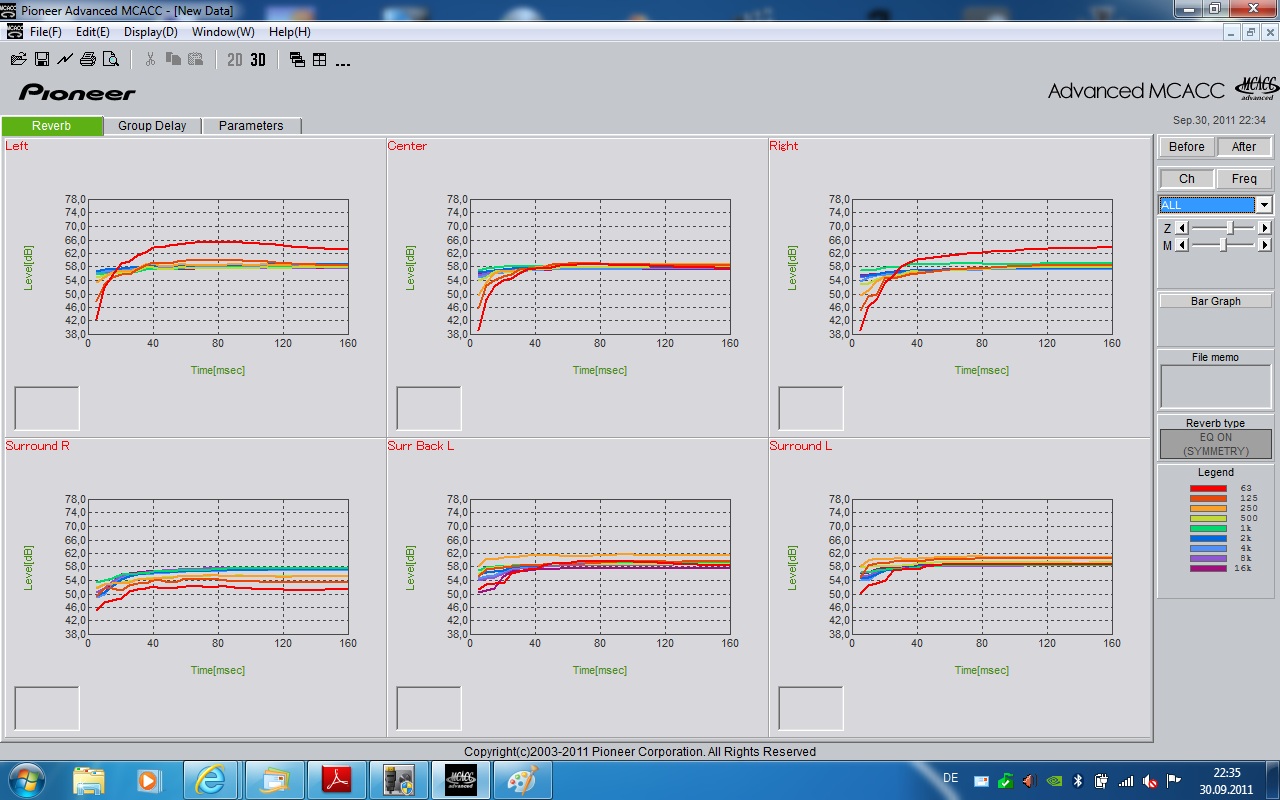Click the Z slider right arrow
Screen dimensions: 1280x800
click(1264, 228)
